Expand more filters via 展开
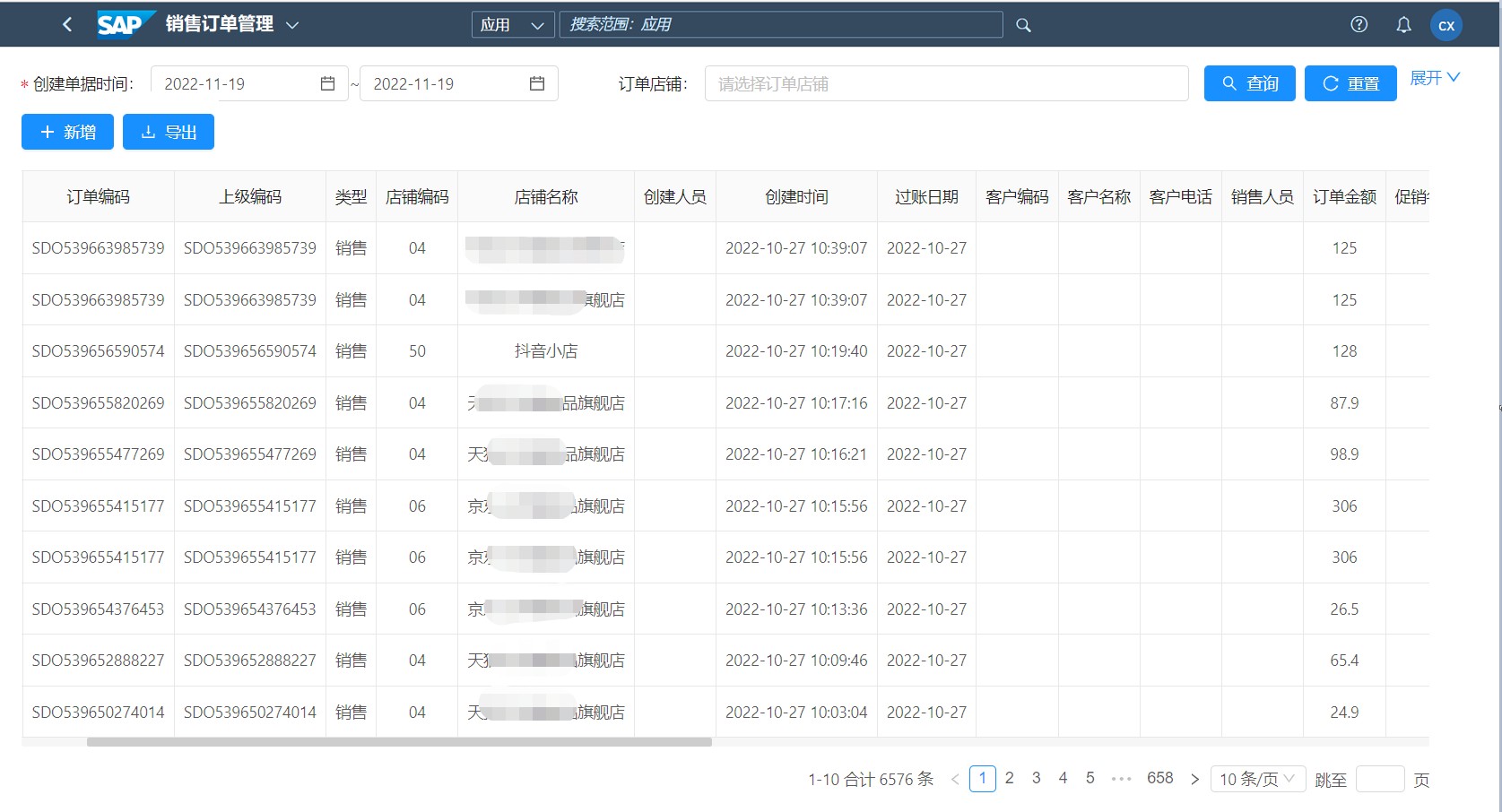Screen dimensions: 1502x812 (1435, 78)
